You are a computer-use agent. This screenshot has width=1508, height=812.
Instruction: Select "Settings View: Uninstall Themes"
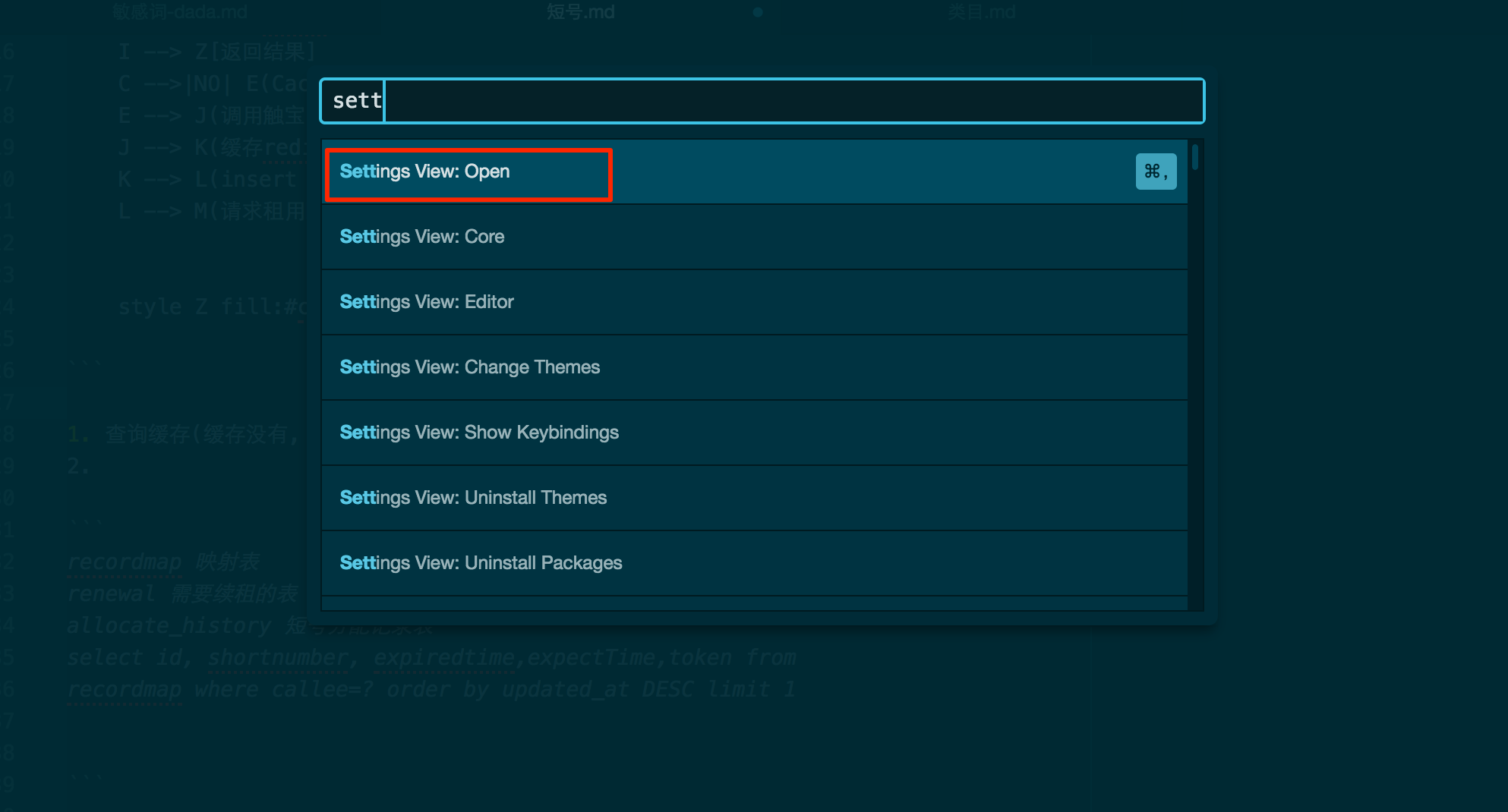tap(754, 498)
